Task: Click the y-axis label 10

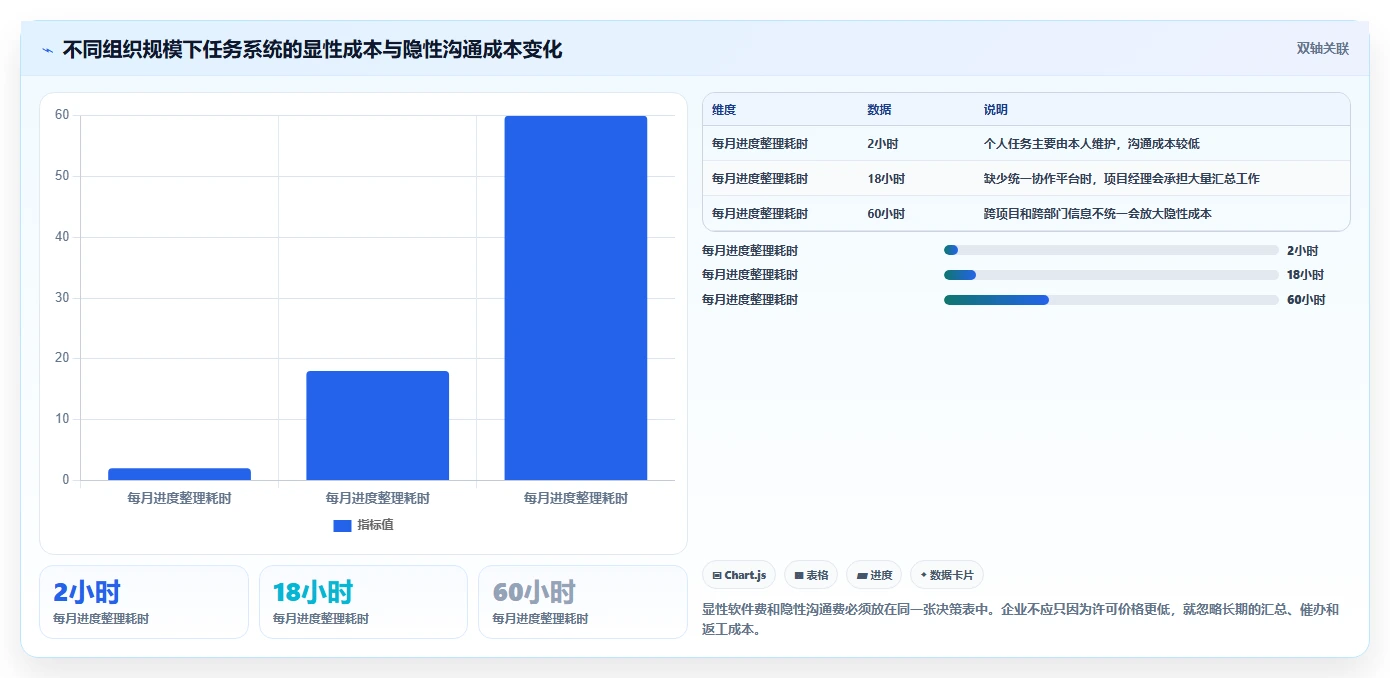Action: pyautogui.click(x=62, y=419)
